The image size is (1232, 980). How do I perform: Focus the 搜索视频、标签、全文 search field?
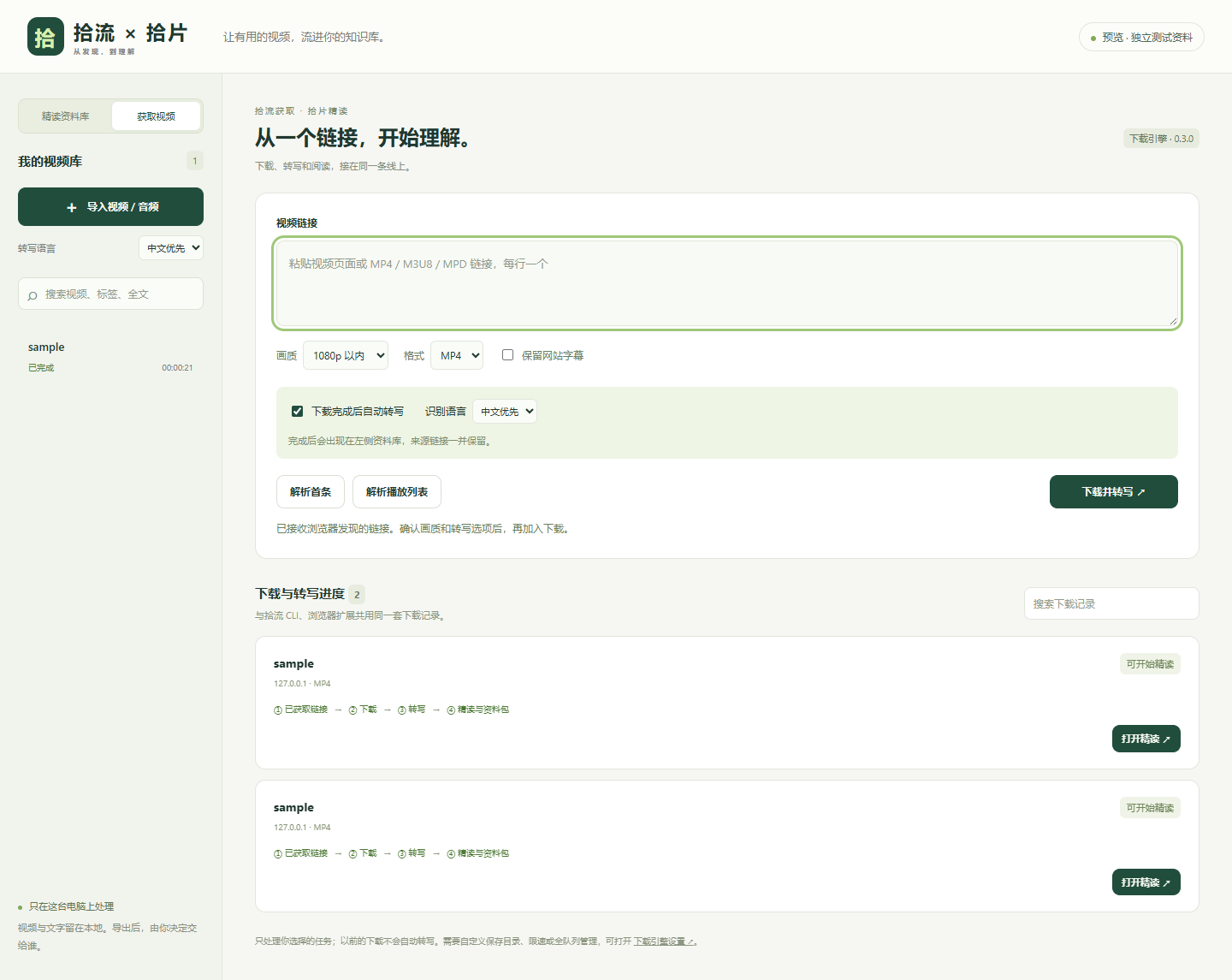tap(110, 294)
